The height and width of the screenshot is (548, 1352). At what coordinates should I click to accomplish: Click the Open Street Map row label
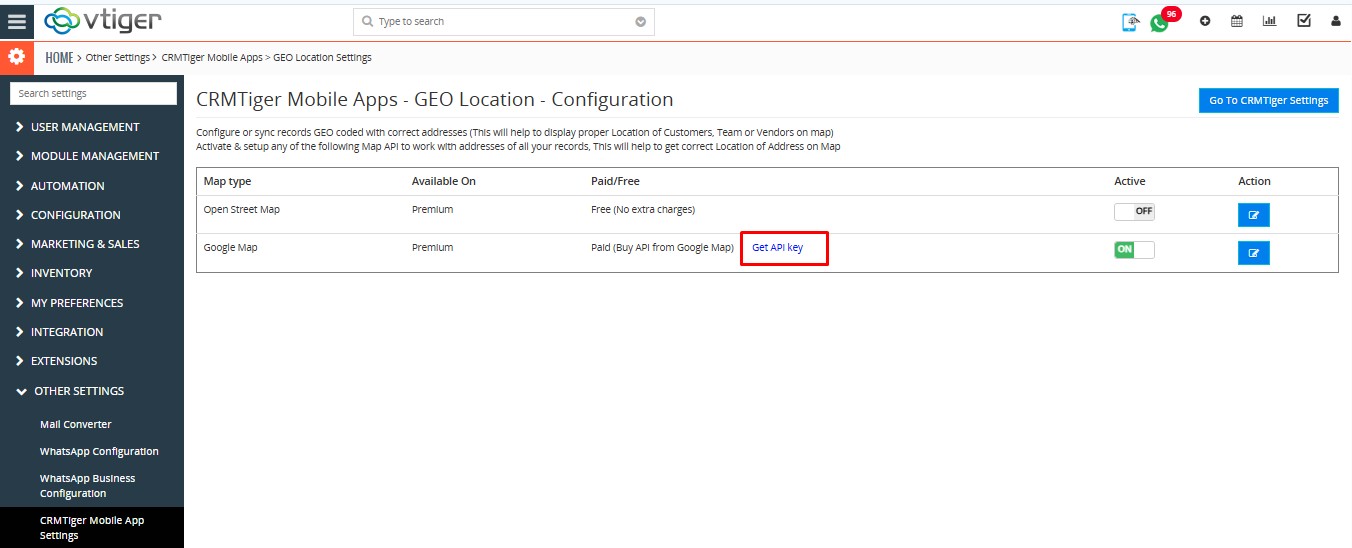tap(240, 210)
